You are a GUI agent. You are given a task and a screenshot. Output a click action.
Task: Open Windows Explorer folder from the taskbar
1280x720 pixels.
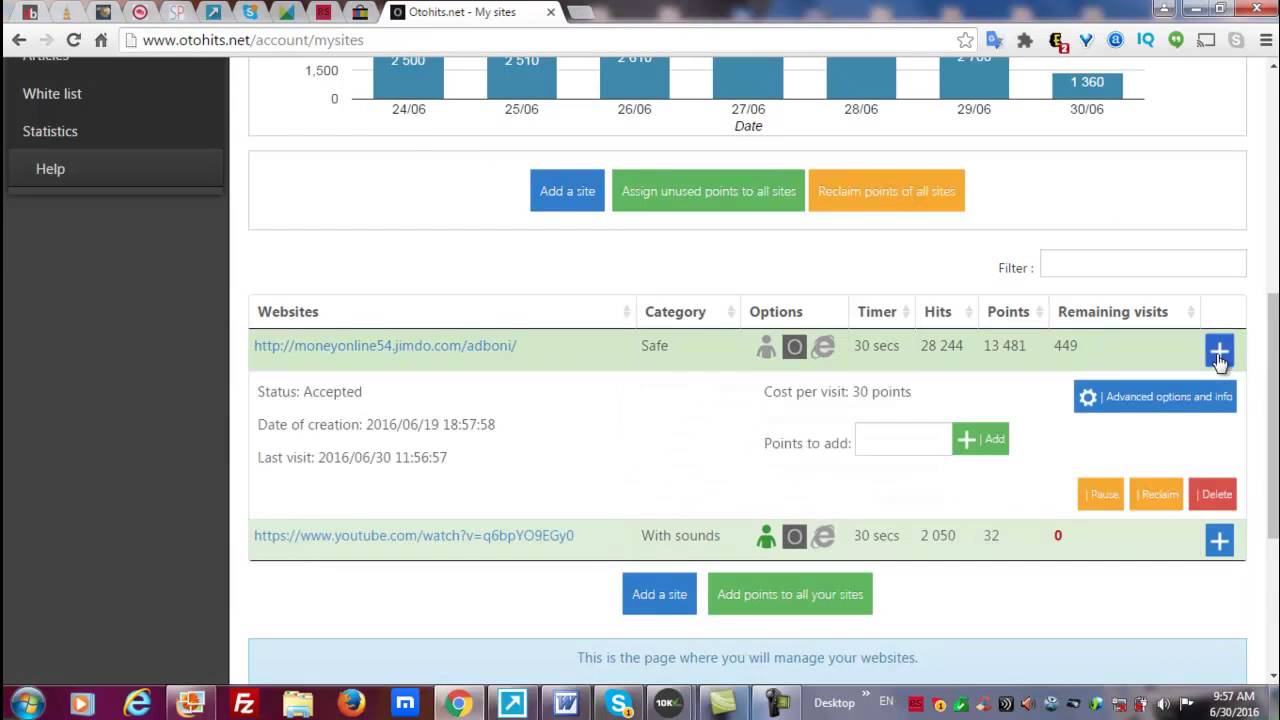click(x=298, y=703)
